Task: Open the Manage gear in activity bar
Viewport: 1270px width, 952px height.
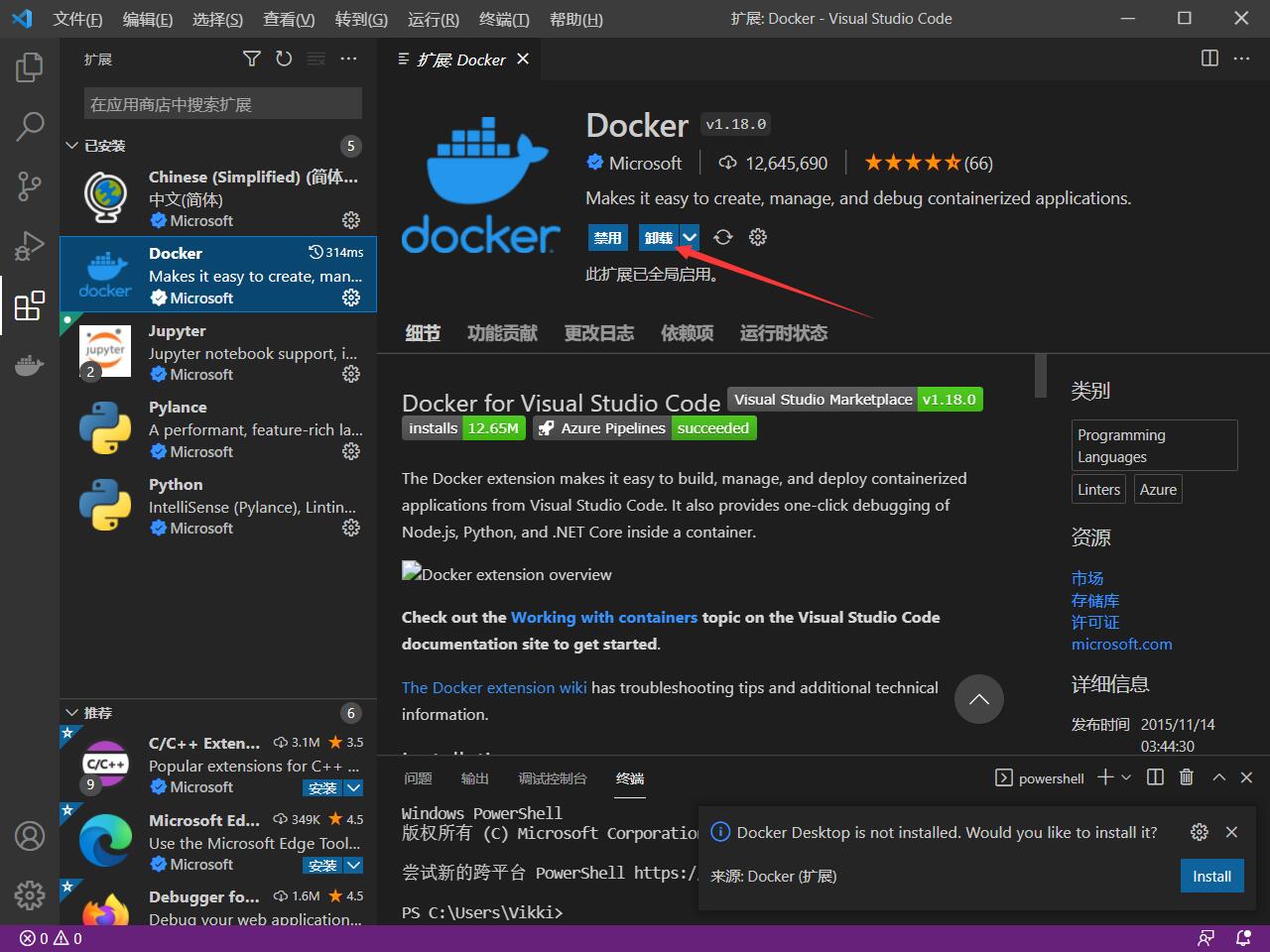Action: [x=30, y=895]
